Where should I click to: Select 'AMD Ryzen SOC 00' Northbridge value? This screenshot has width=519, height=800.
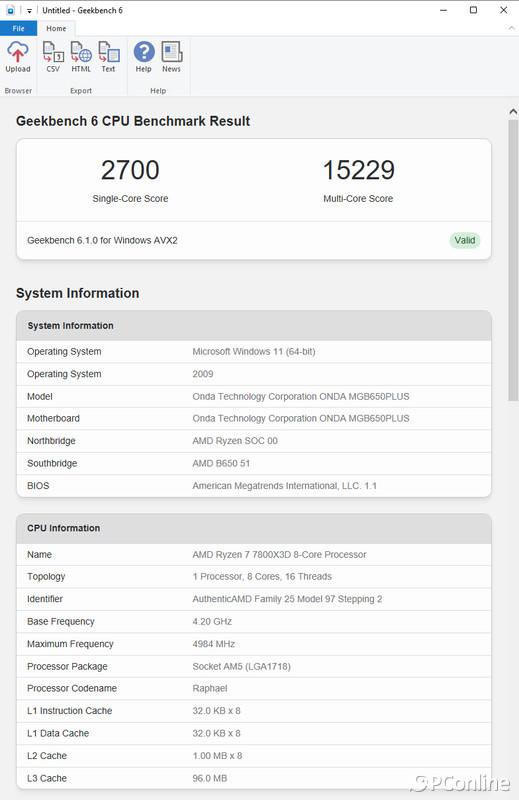click(235, 441)
